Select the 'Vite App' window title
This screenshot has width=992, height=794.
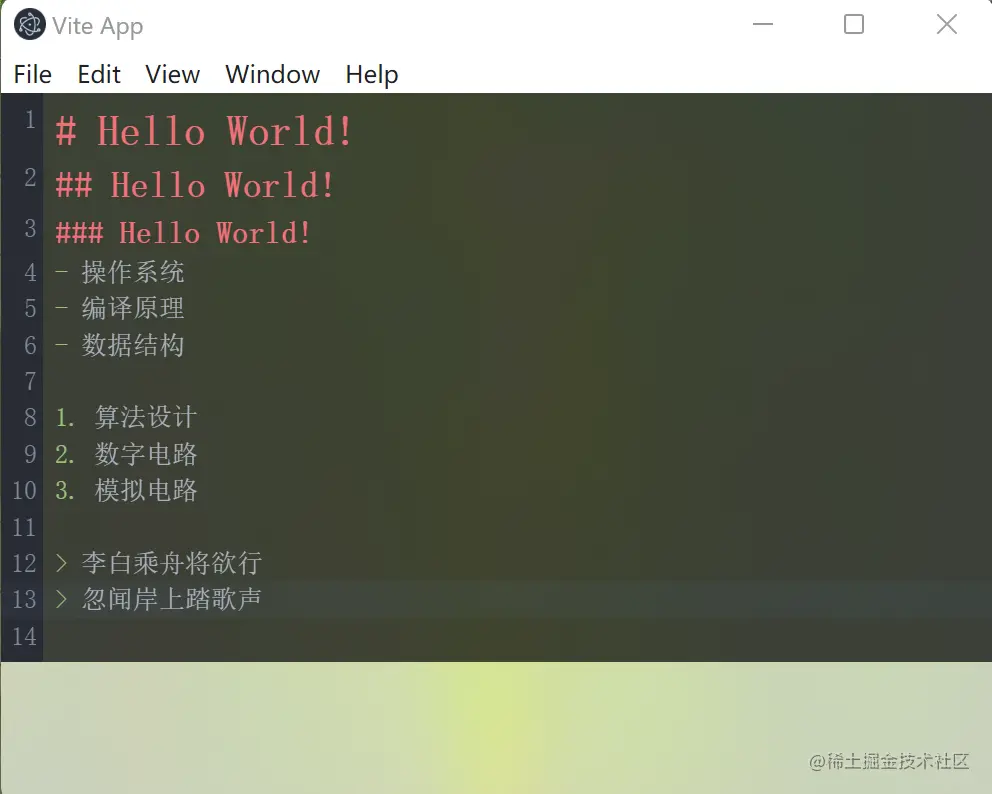click(97, 26)
